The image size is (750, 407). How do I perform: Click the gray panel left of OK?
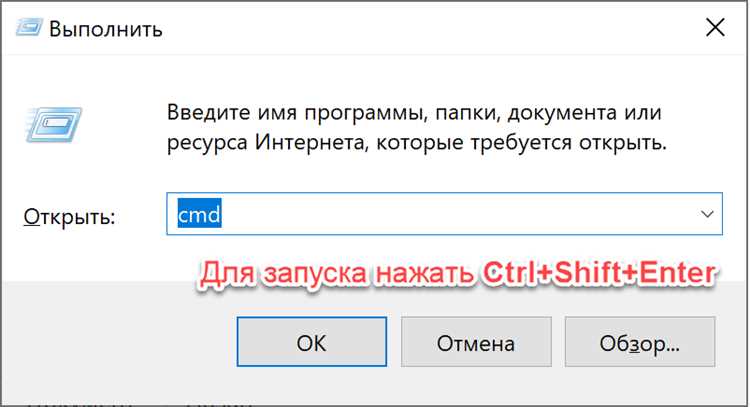[120, 343]
